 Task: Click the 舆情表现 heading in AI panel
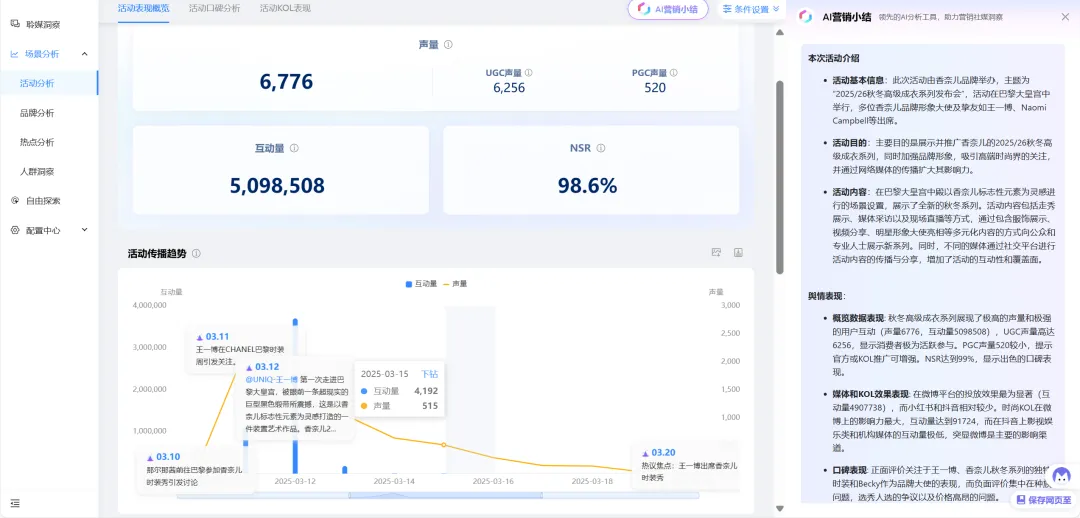pyautogui.click(x=827, y=296)
